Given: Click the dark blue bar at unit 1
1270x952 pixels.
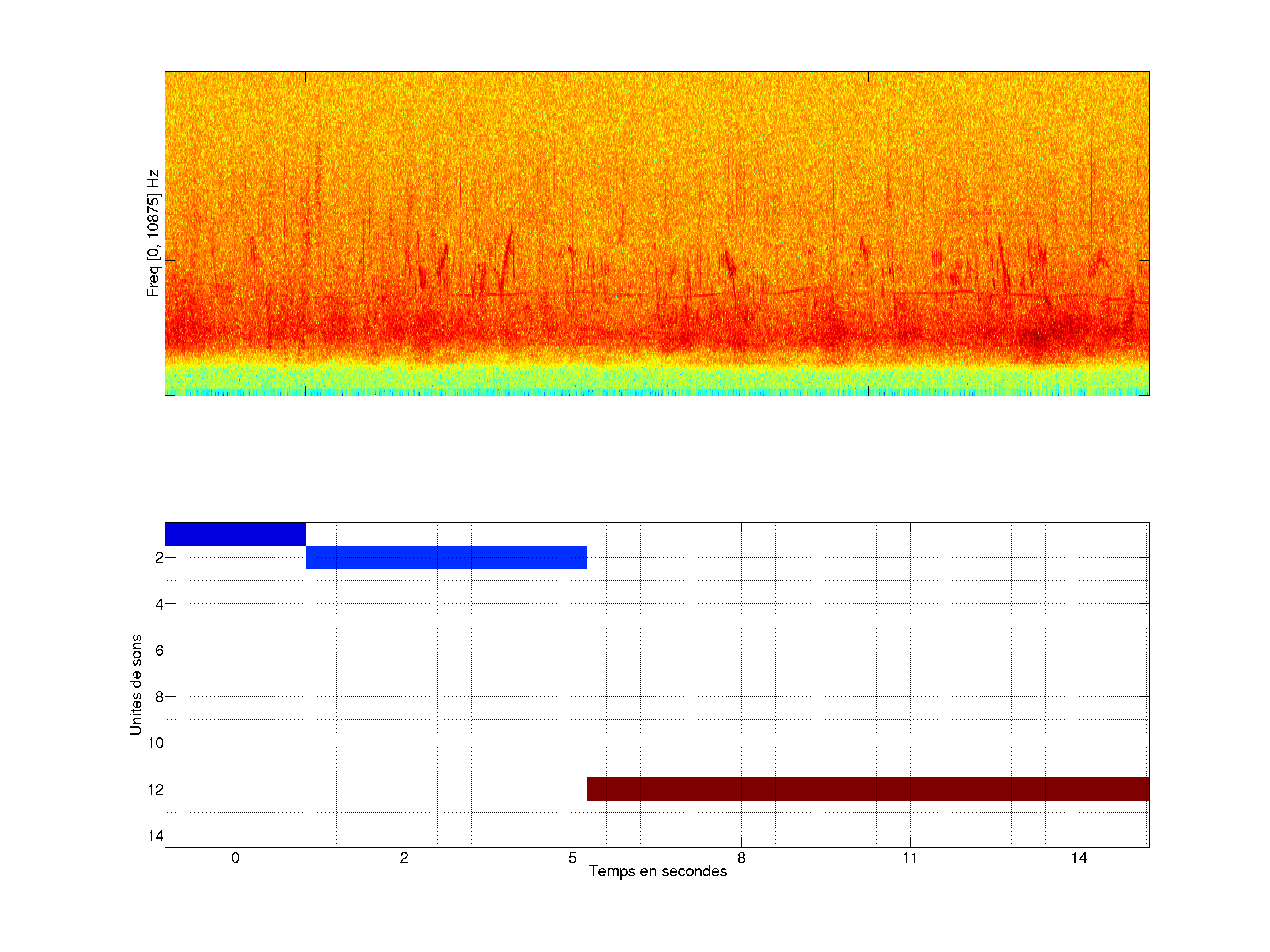Looking at the screenshot, I should 235,534.
